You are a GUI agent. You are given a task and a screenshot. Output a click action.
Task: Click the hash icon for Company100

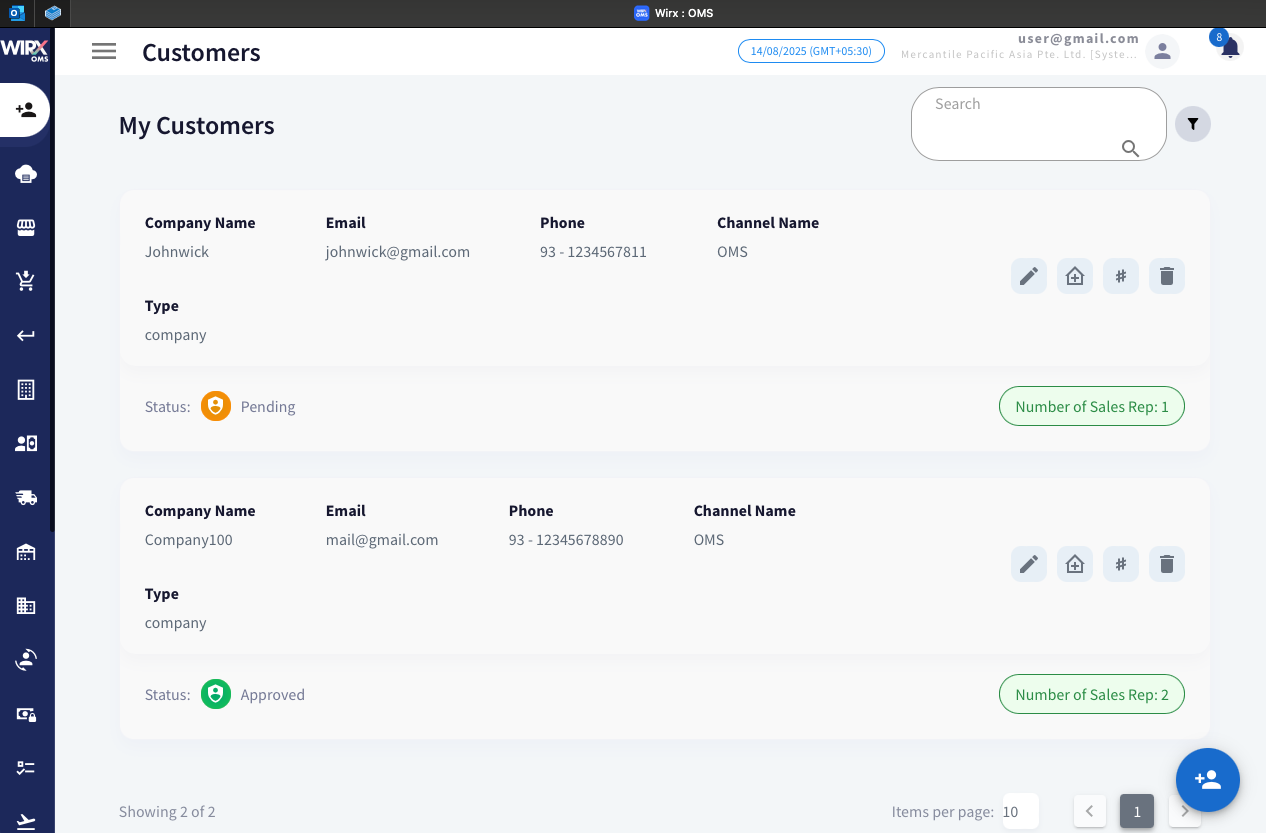(x=1120, y=564)
